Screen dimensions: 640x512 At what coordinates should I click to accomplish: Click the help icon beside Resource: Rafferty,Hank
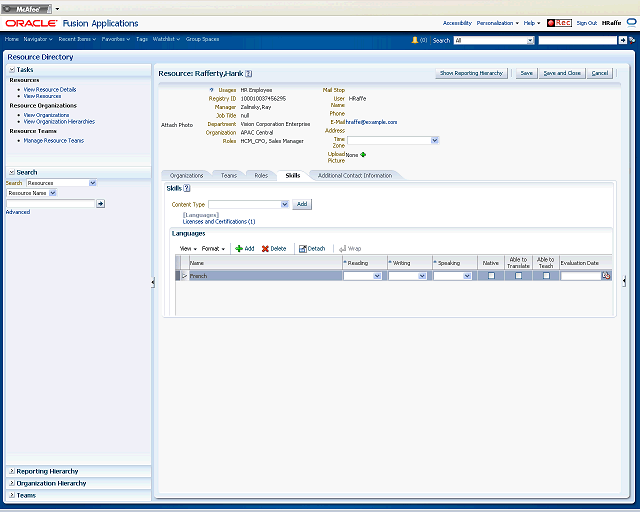coord(249,73)
